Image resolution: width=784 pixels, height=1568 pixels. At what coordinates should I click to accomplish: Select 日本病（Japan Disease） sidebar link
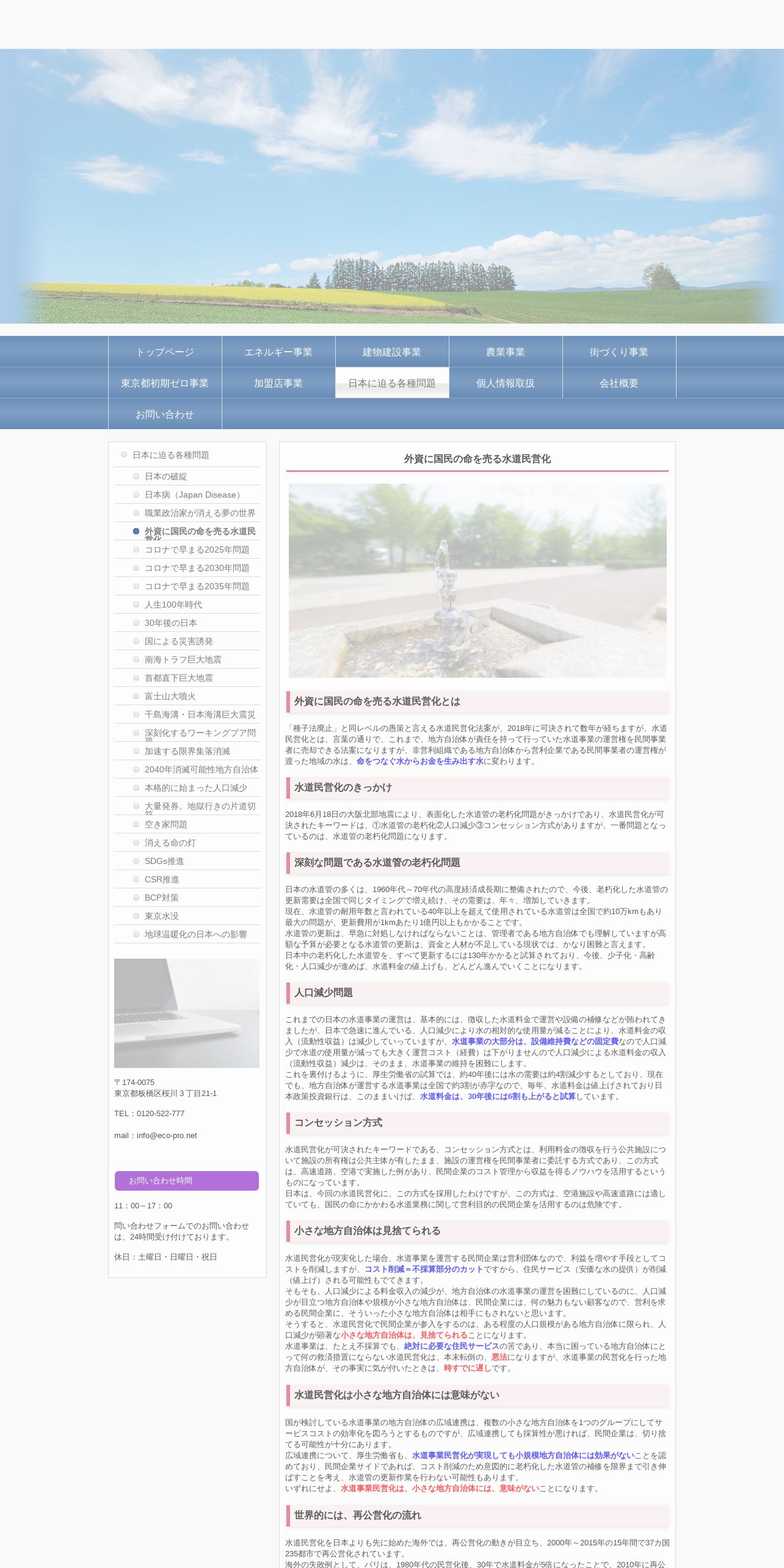point(187,495)
